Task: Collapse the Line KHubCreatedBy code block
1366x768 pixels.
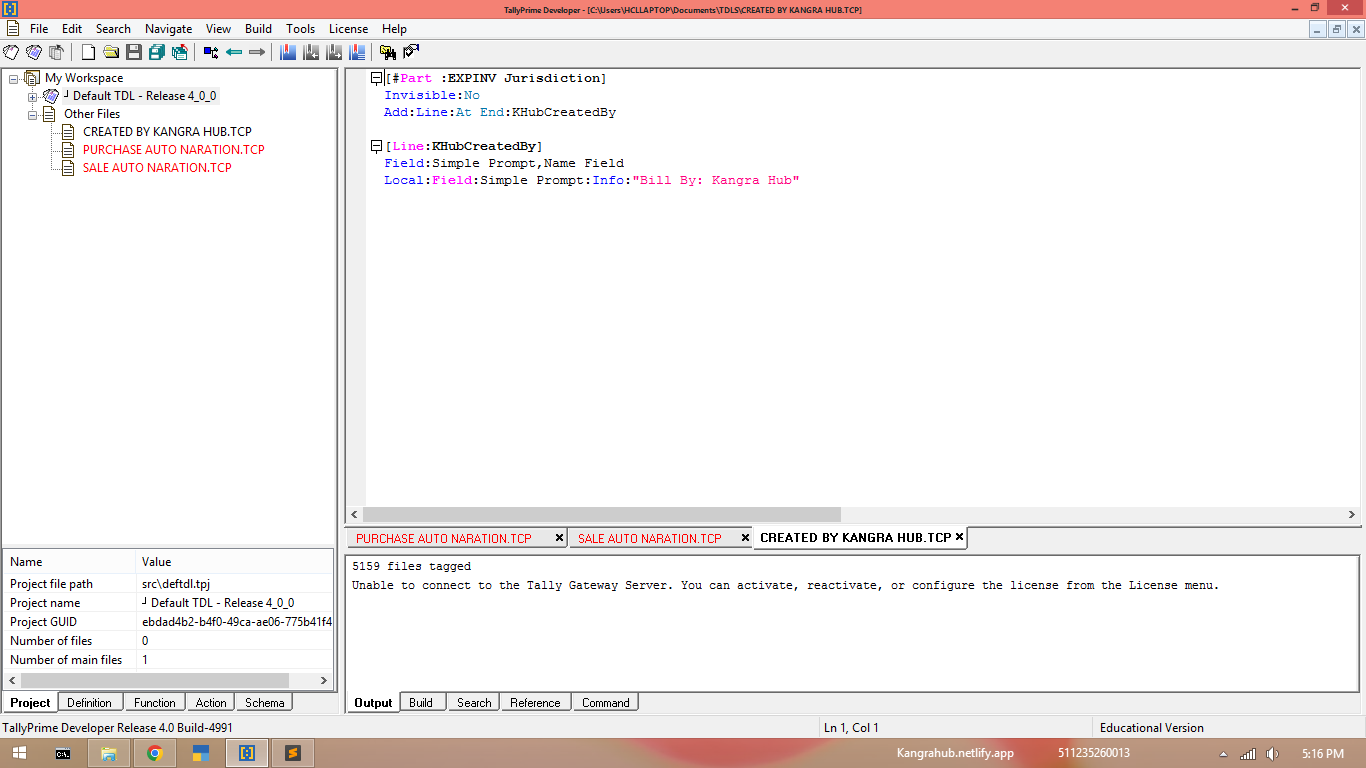Action: click(377, 146)
